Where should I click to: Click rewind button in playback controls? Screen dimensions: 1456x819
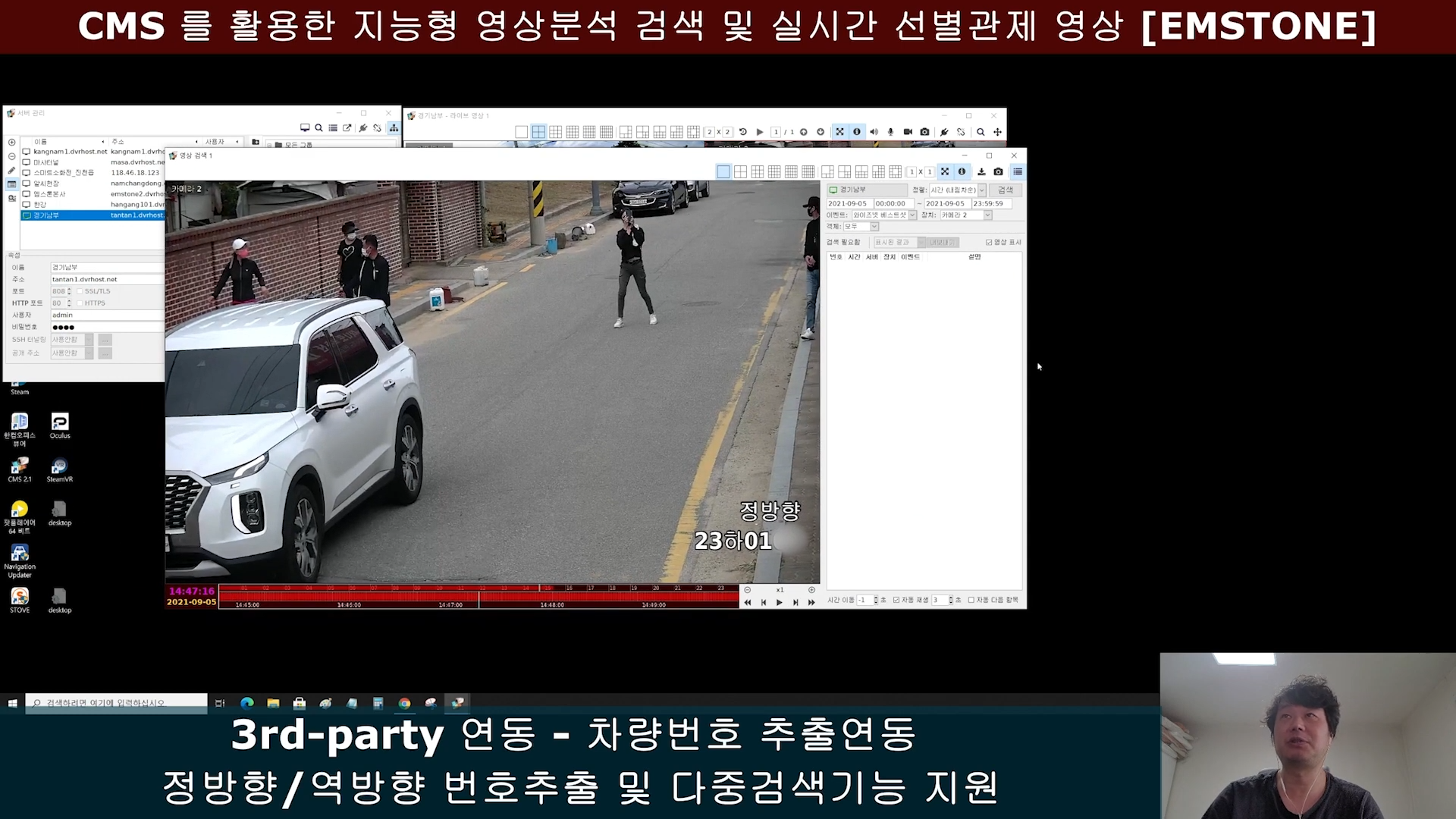tap(747, 603)
